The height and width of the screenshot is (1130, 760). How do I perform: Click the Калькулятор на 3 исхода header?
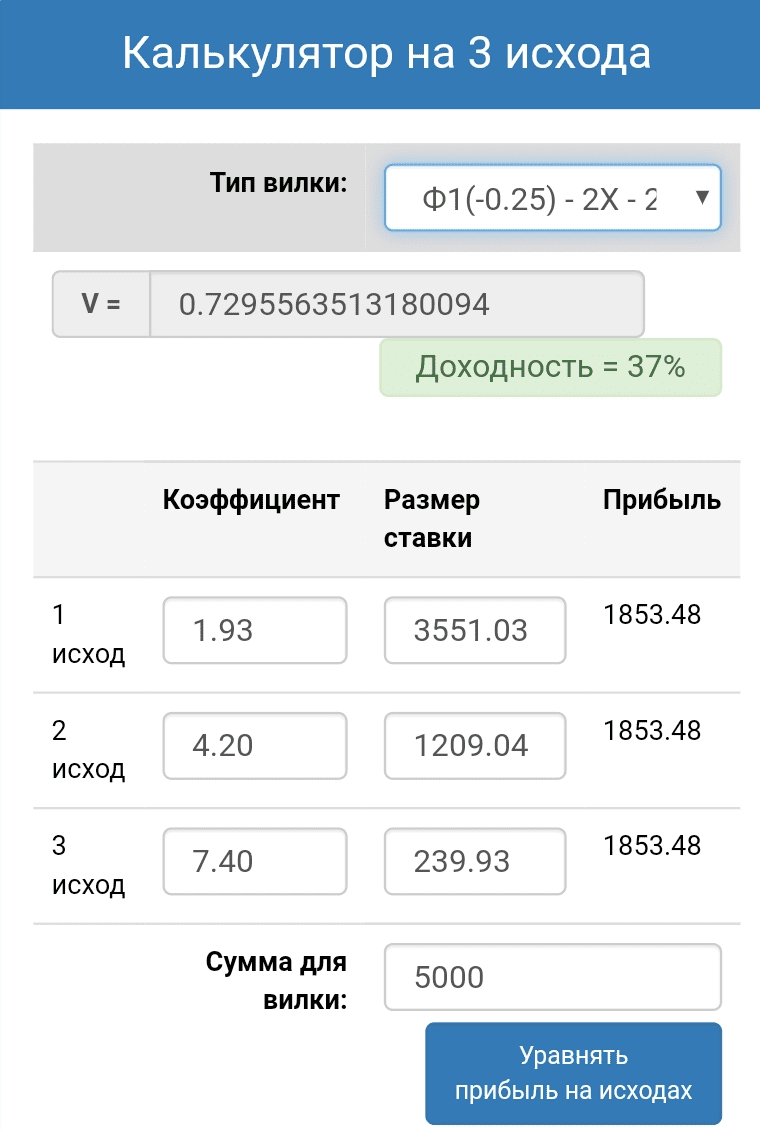click(386, 53)
